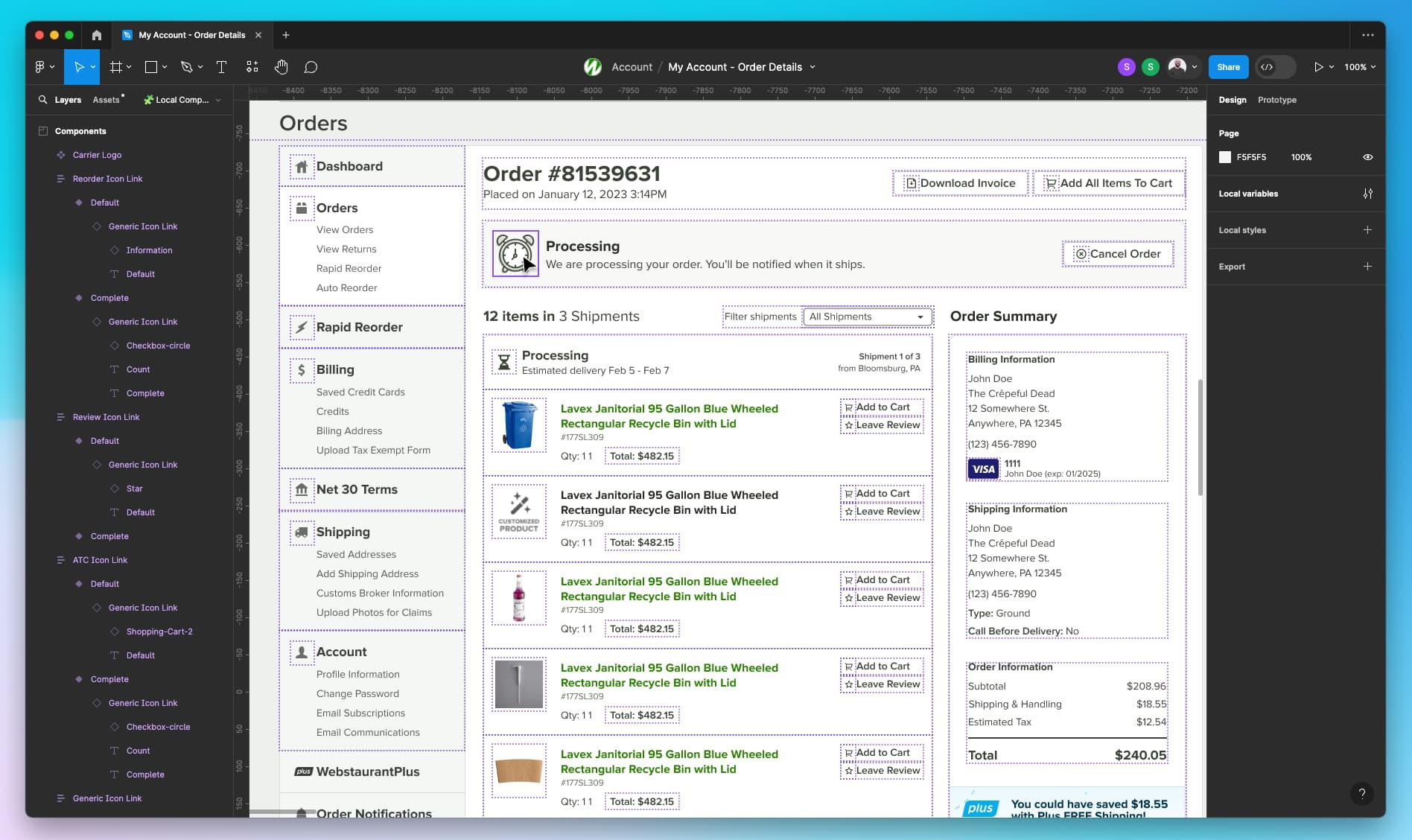The image size is (1412, 840).
Task: Edit the F5F5F5 page color hex field
Action: 1251,157
